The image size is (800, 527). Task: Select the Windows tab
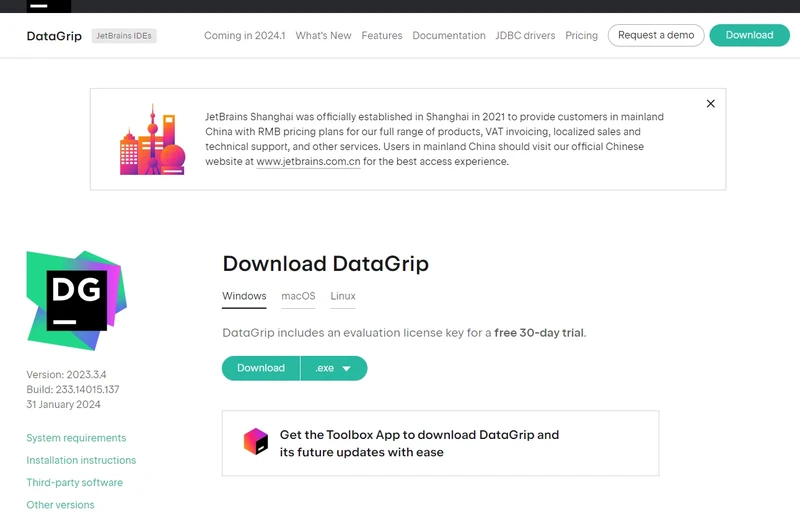pyautogui.click(x=244, y=296)
